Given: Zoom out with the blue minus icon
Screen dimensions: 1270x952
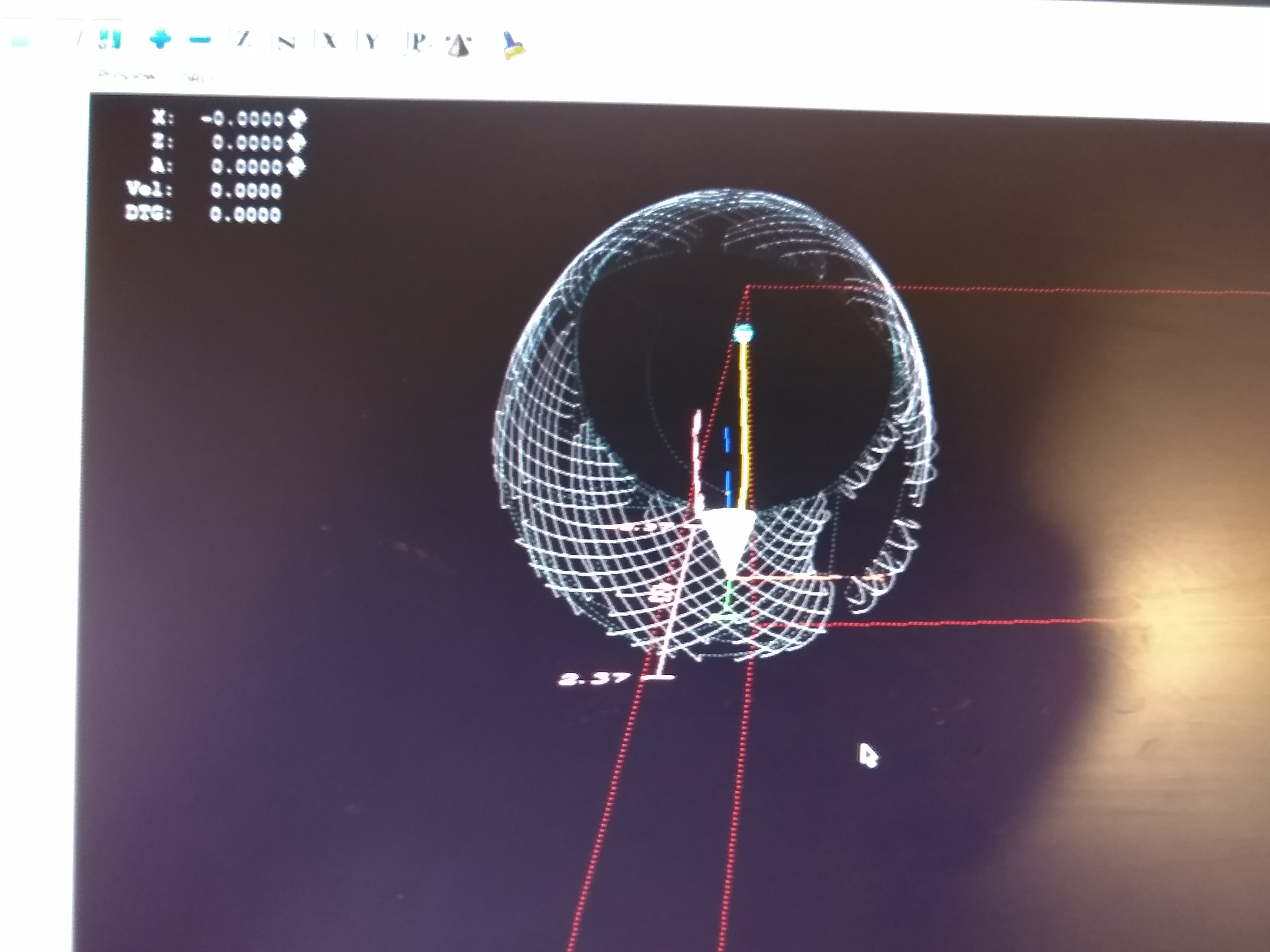Looking at the screenshot, I should tap(200, 40).
